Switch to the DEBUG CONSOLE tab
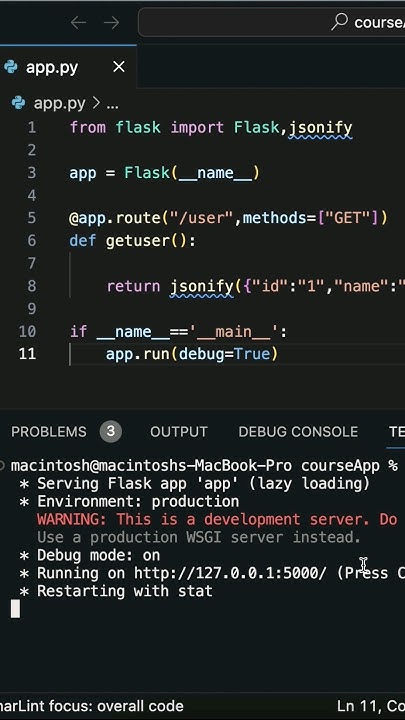Viewport: 405px width, 720px height. pyautogui.click(x=298, y=432)
